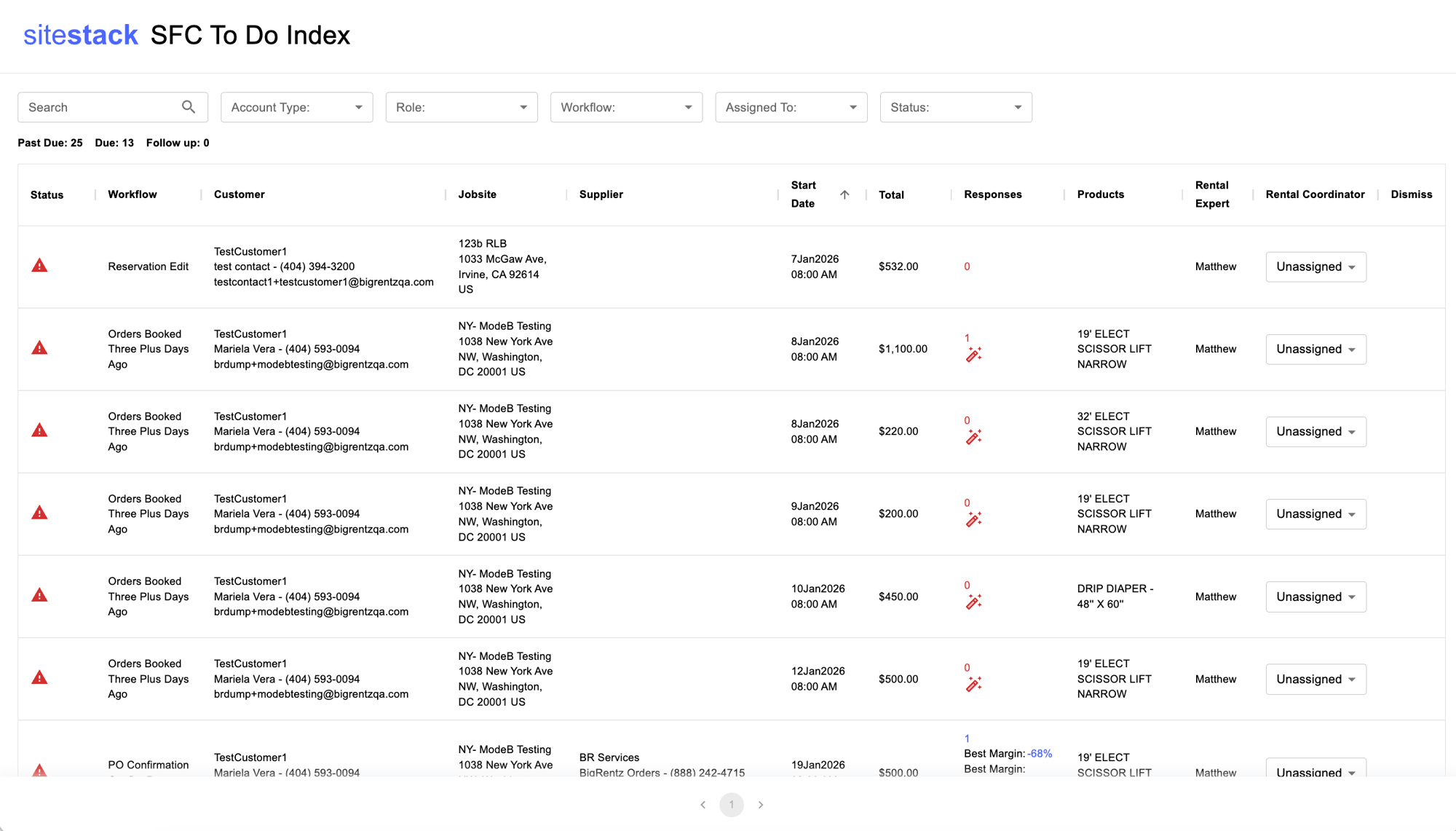Click magic wand icon for $220.00 order
The height and width of the screenshot is (831, 1456).
click(973, 437)
